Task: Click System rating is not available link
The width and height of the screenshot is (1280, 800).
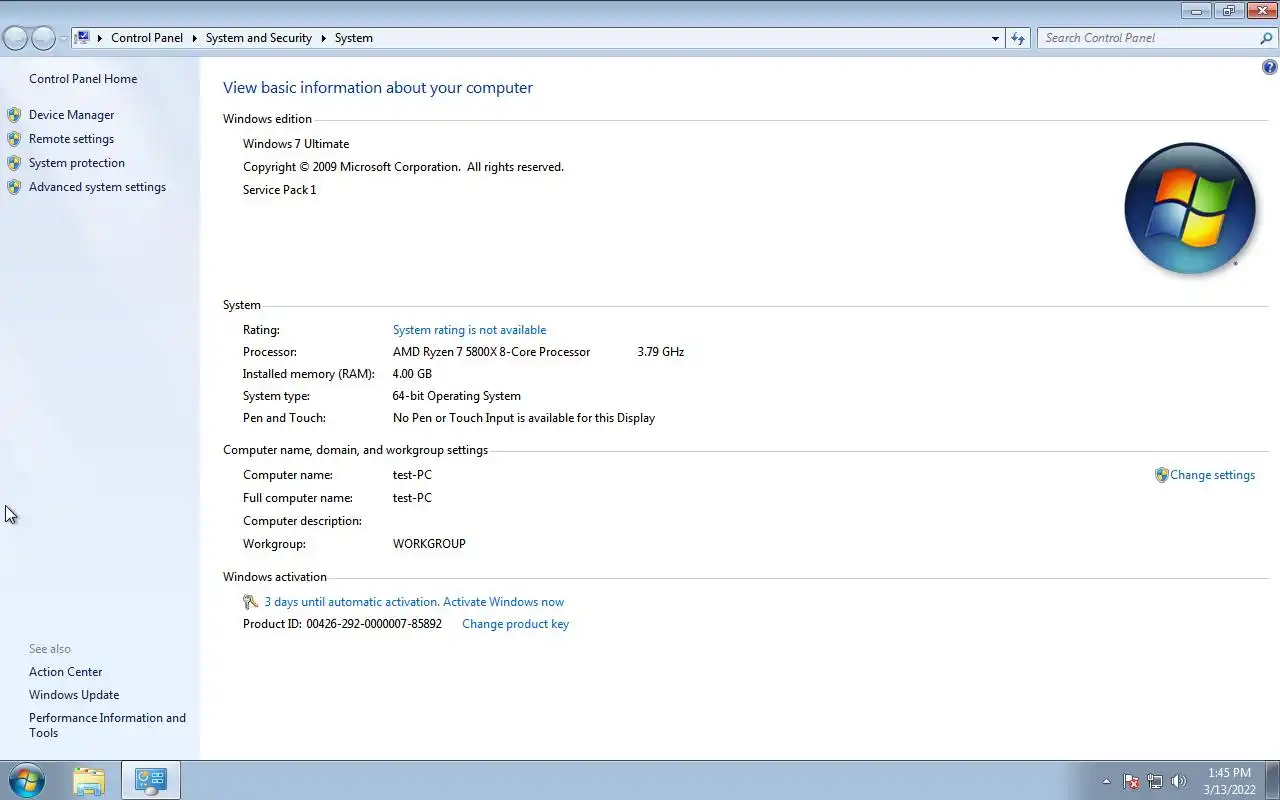Action: (x=469, y=330)
